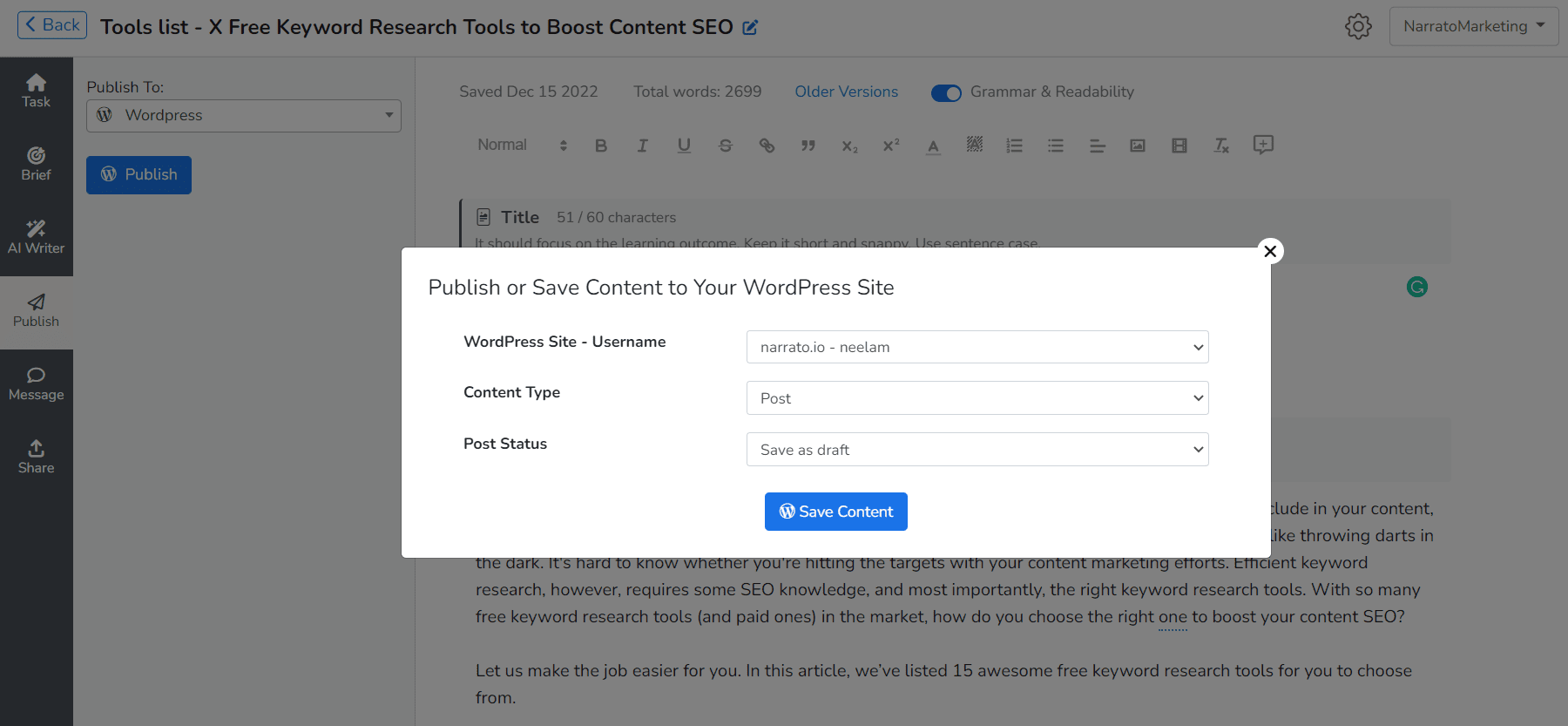
Task: Edit the document title with pencil icon
Action: tap(750, 27)
